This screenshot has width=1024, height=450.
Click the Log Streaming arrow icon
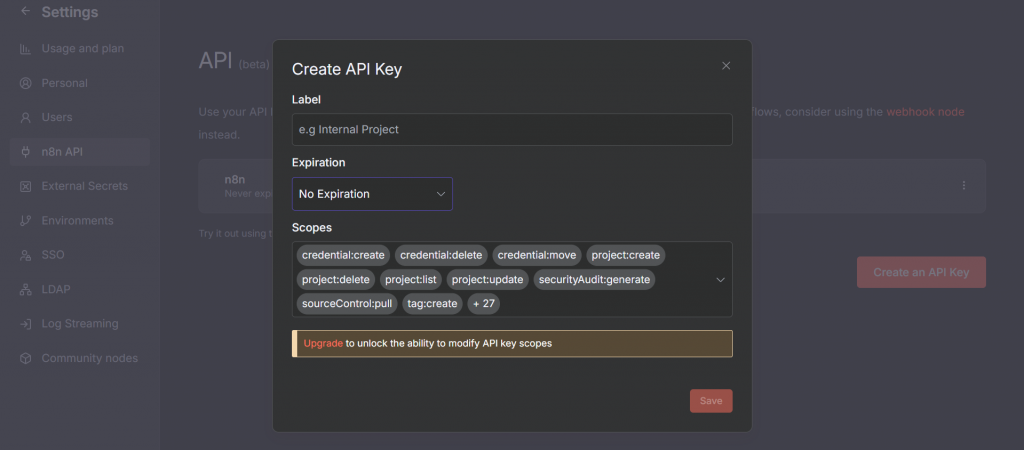[25, 324]
